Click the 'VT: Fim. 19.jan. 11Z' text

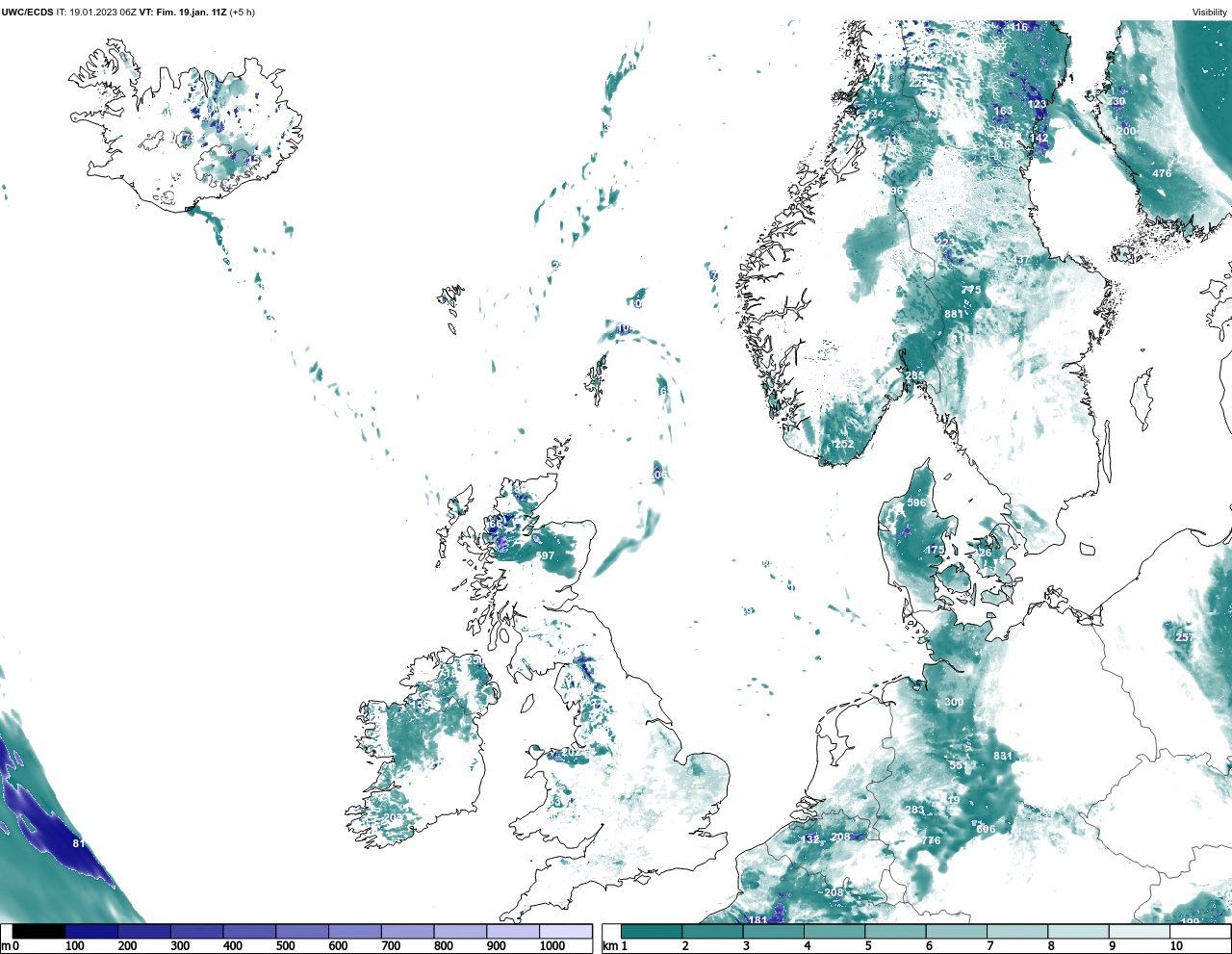click(x=183, y=13)
